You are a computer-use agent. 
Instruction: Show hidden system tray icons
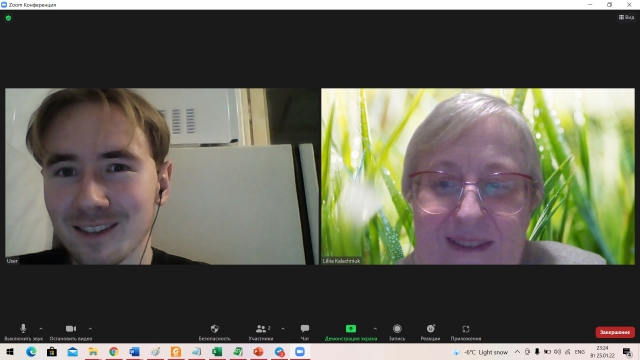(517, 352)
